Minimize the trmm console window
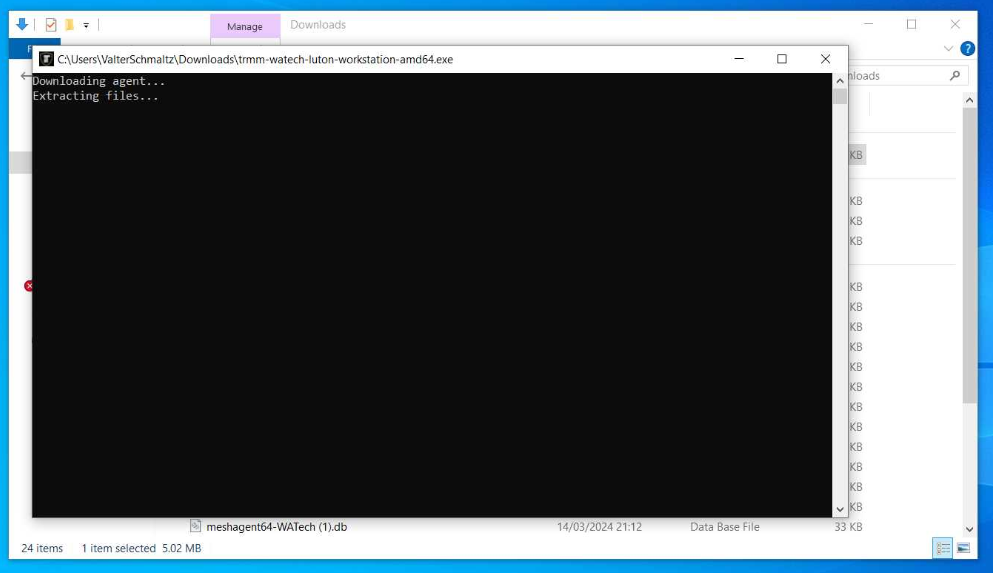The height and width of the screenshot is (573, 993). pos(739,59)
